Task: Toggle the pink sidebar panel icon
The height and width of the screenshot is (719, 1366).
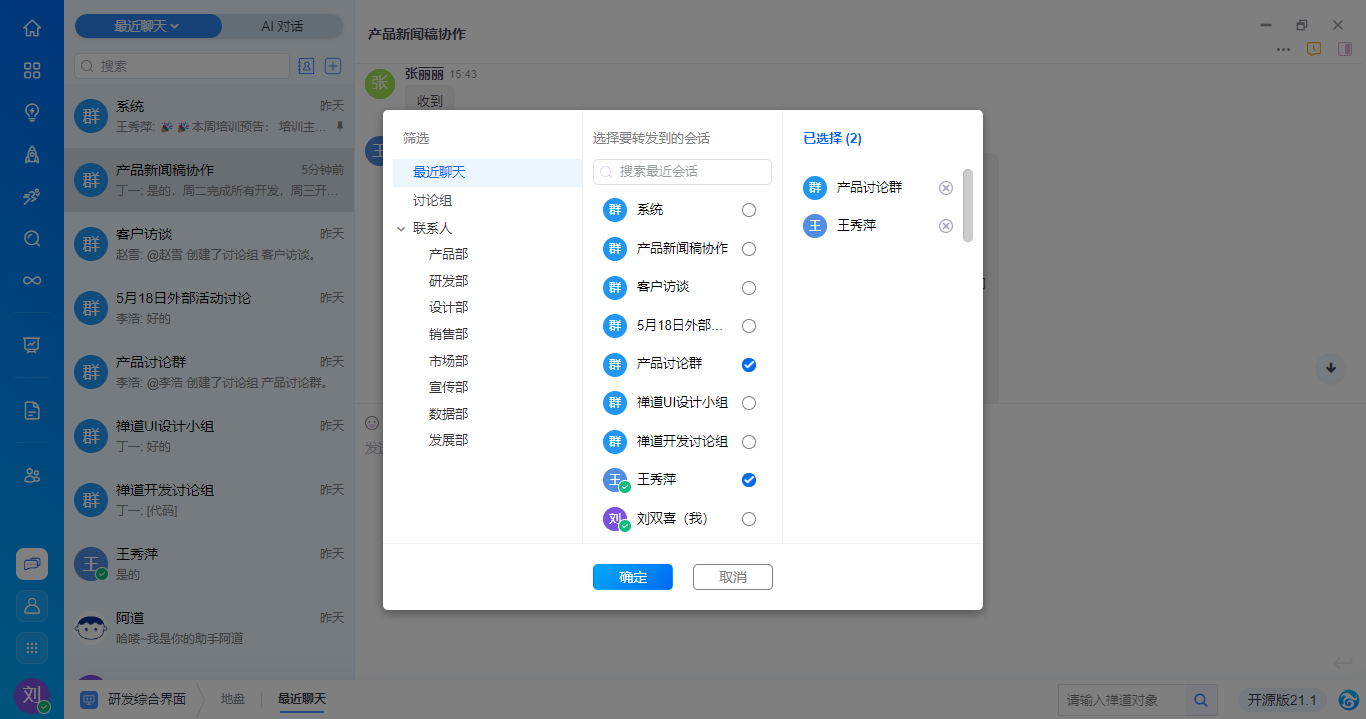Action: (x=1345, y=49)
